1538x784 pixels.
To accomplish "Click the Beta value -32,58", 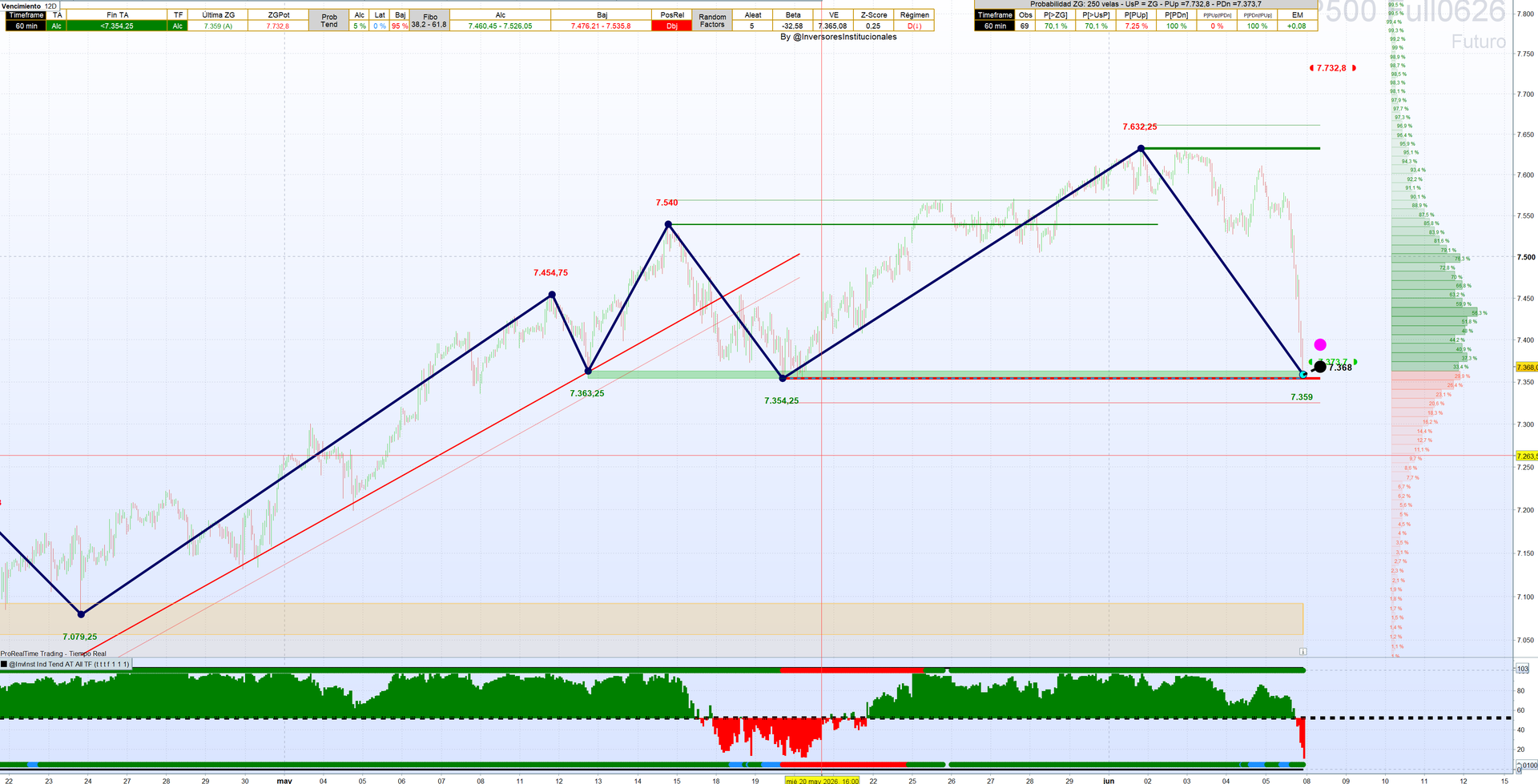I will point(793,26).
